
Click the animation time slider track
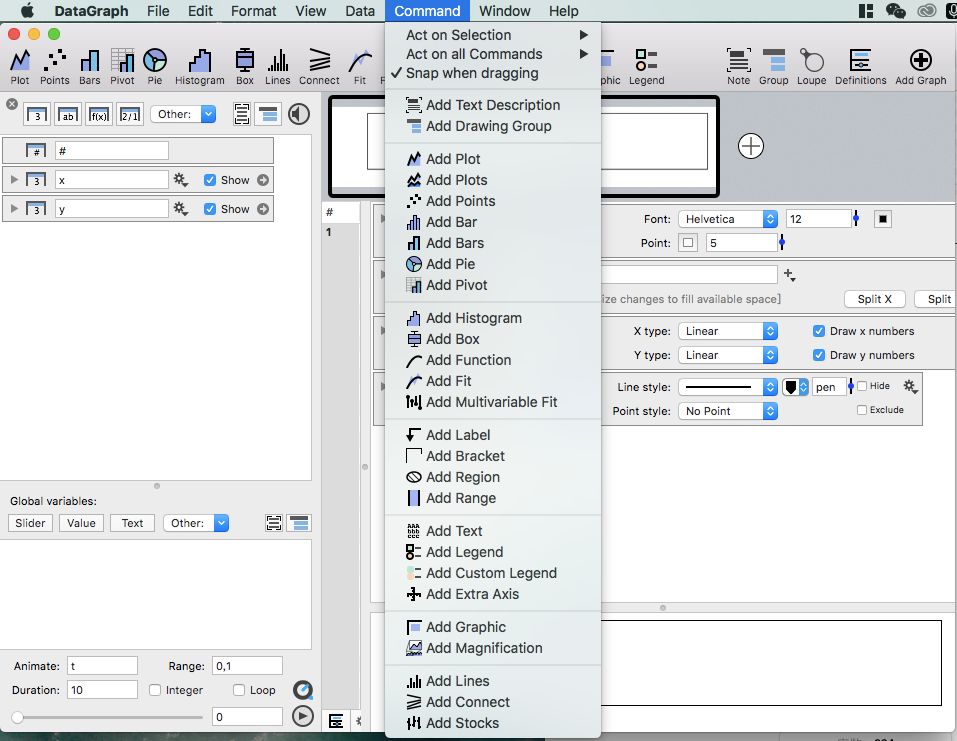pyautogui.click(x=110, y=717)
